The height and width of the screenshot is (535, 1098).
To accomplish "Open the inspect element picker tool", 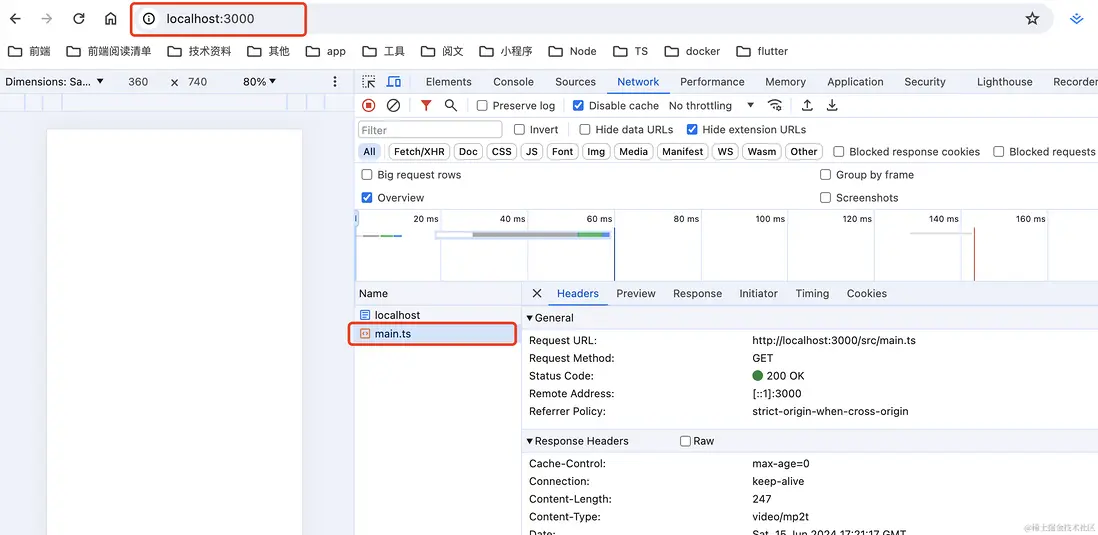I will [369, 82].
